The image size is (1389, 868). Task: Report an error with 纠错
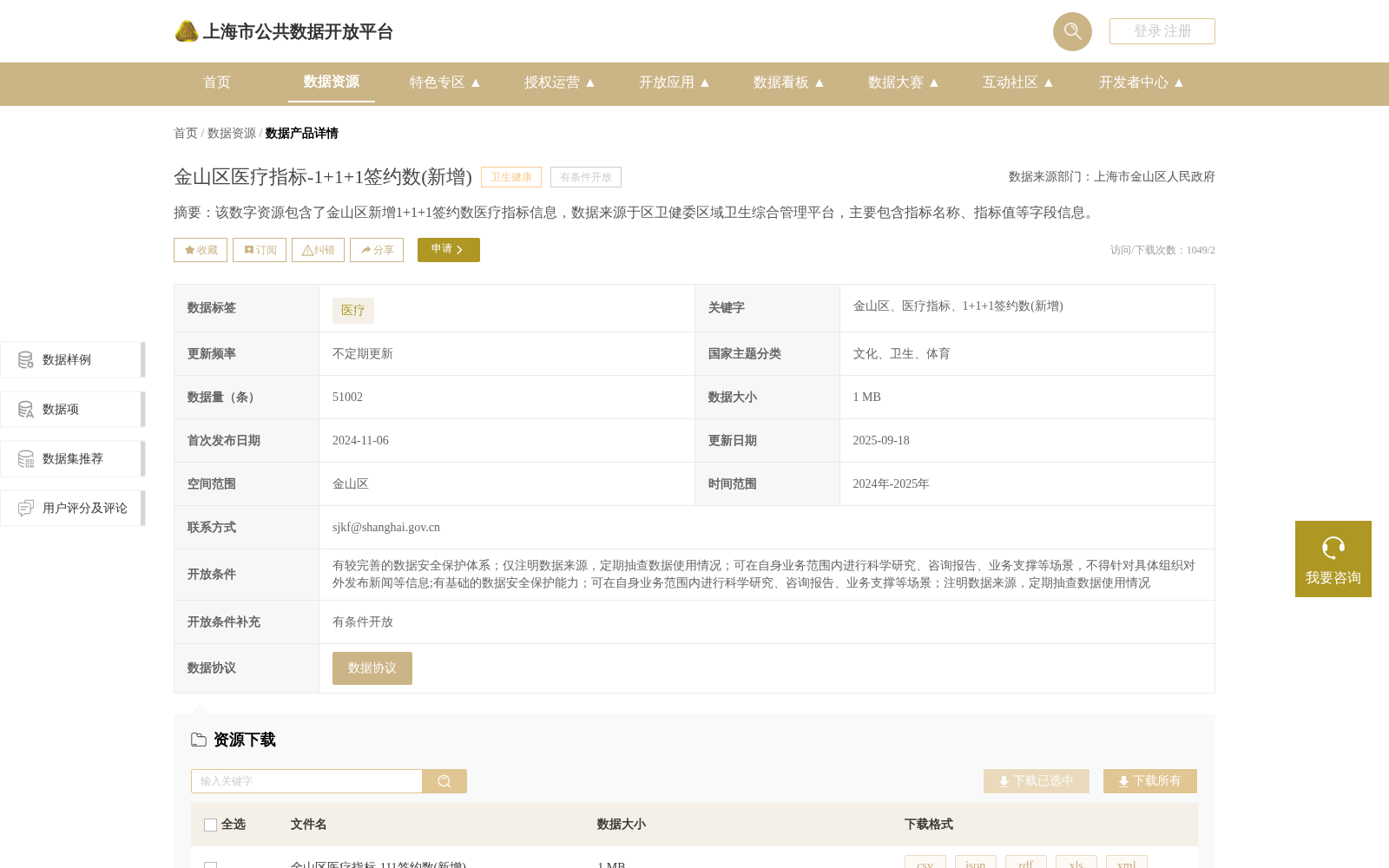318,250
